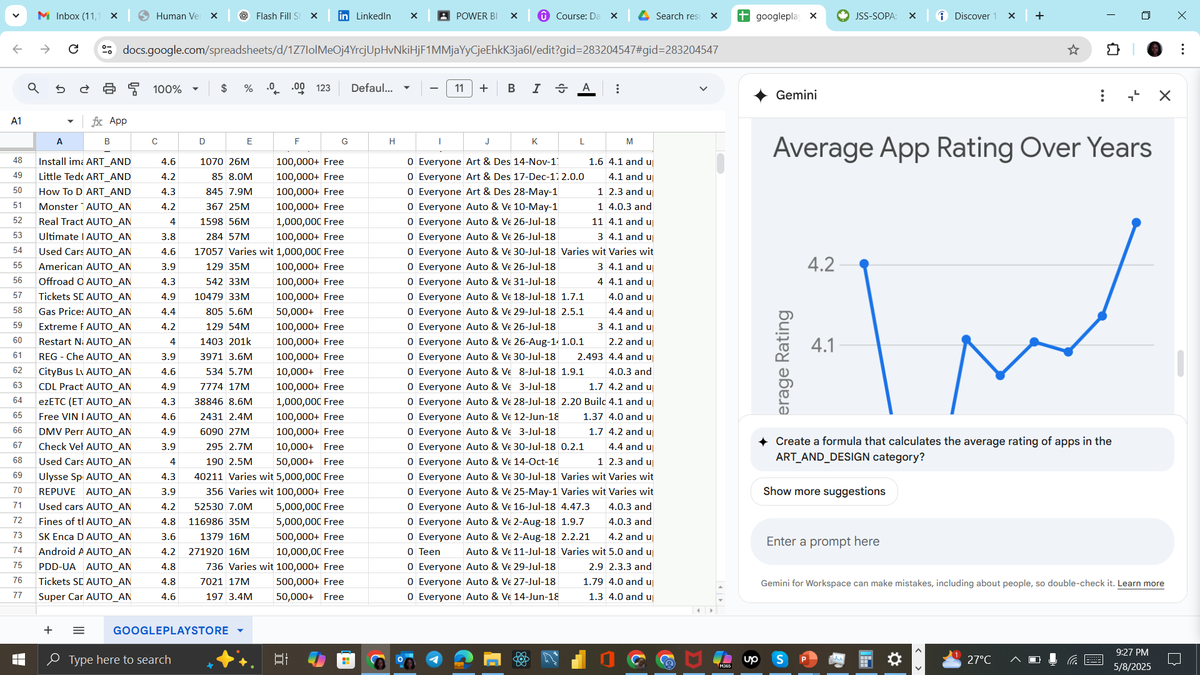Click Show more suggestions button
The height and width of the screenshot is (675, 1200).
pos(824,491)
